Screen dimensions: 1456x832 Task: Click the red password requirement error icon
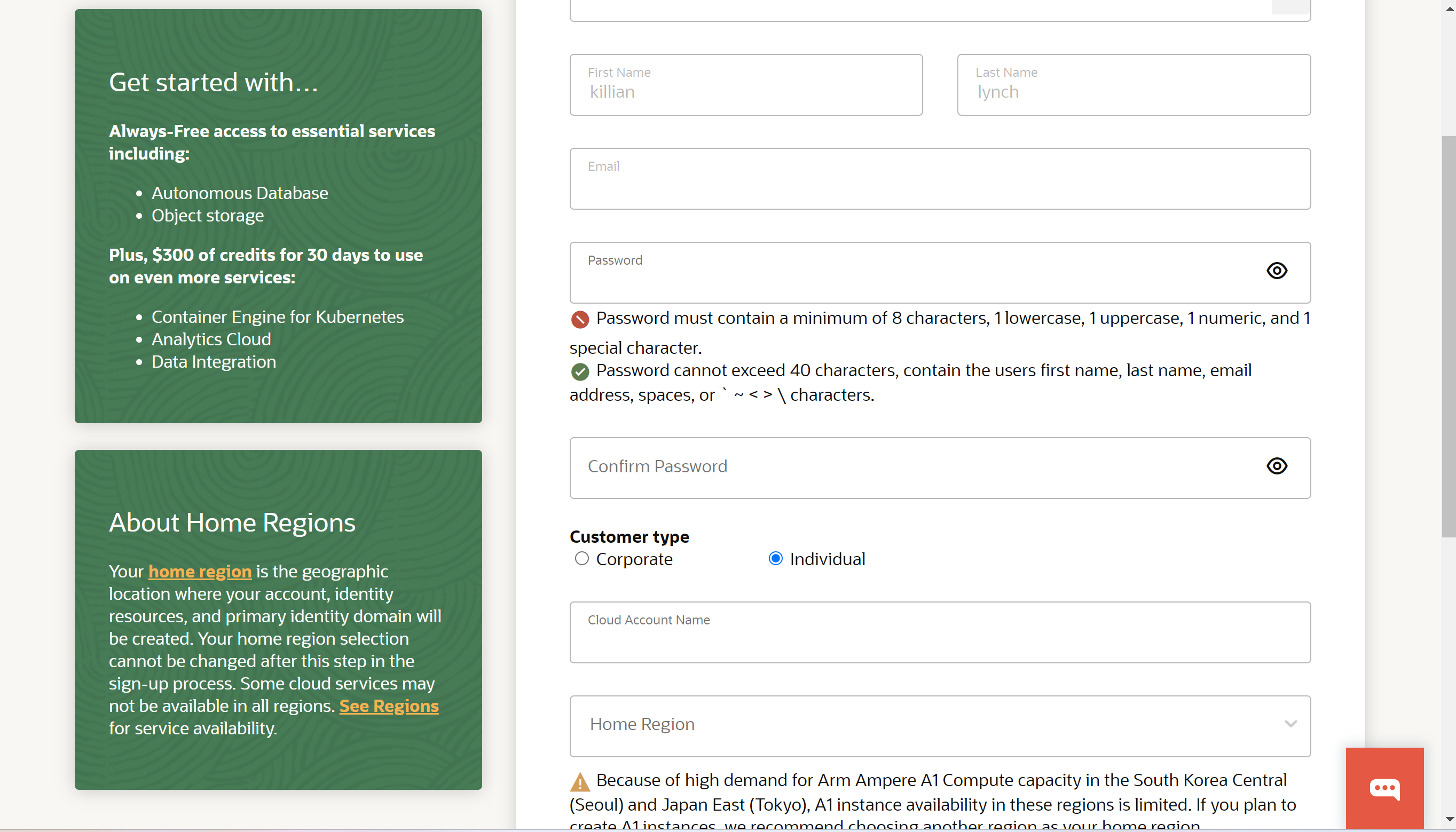[580, 320]
